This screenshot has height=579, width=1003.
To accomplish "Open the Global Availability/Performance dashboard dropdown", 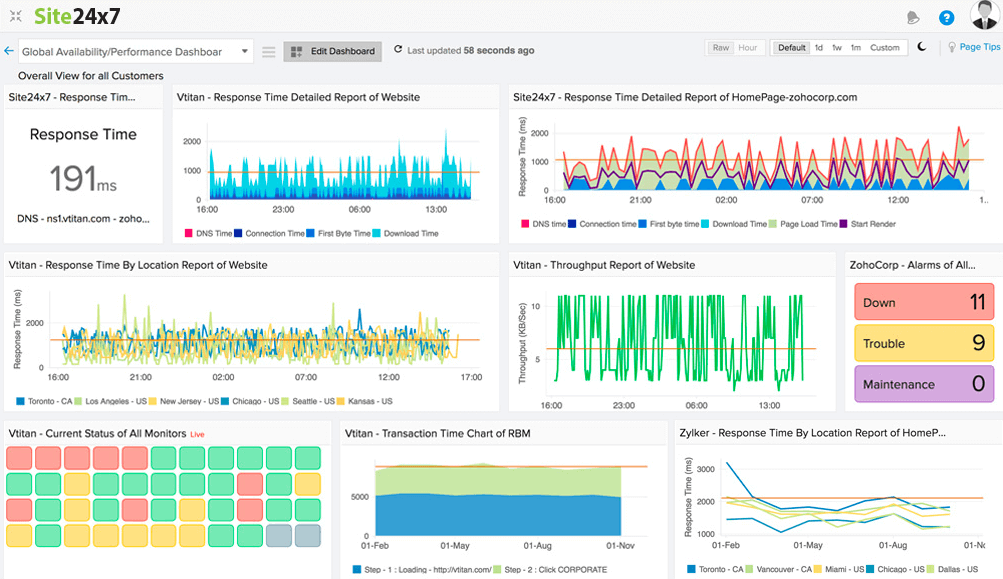I will (x=136, y=51).
